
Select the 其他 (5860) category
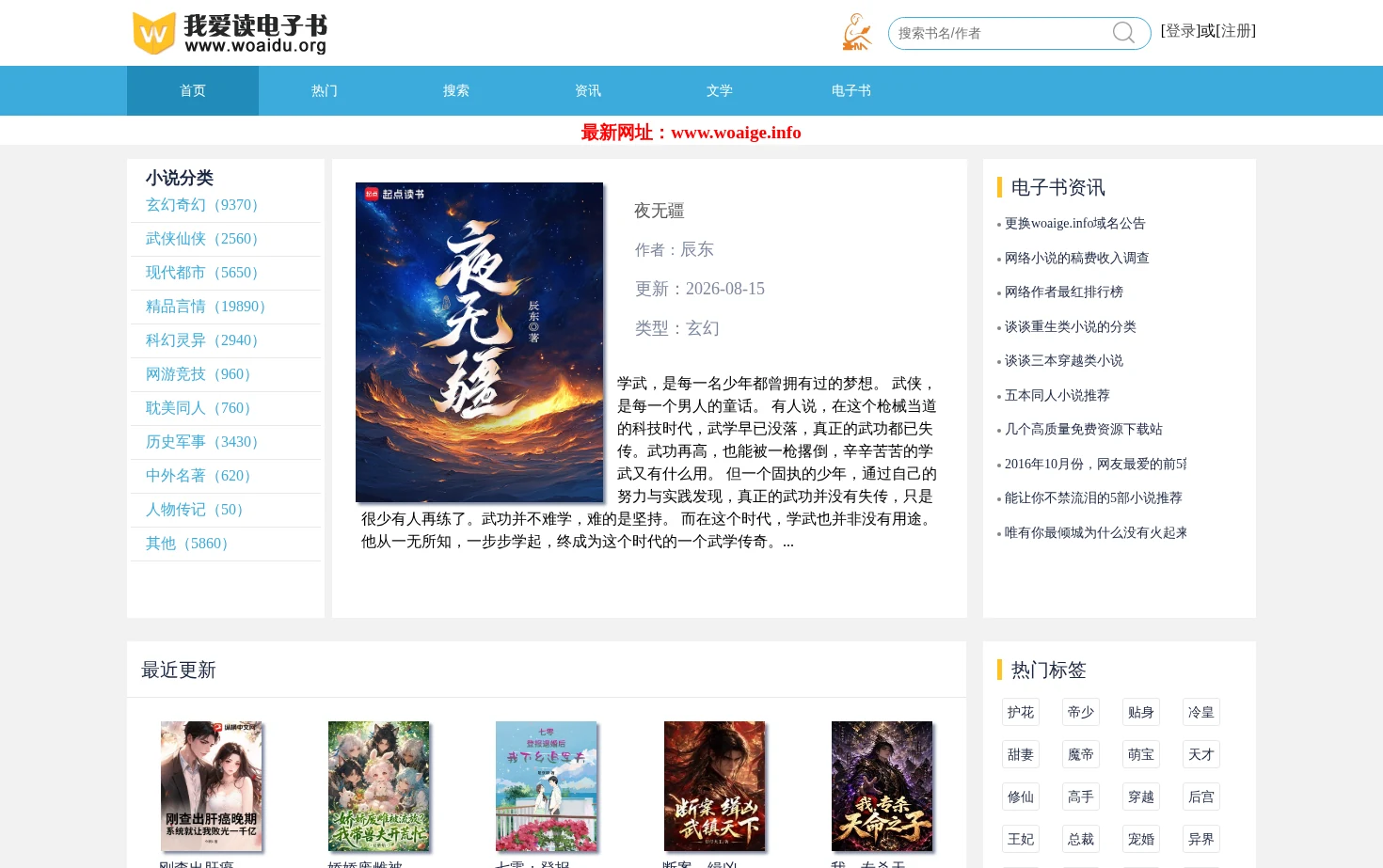click(190, 544)
